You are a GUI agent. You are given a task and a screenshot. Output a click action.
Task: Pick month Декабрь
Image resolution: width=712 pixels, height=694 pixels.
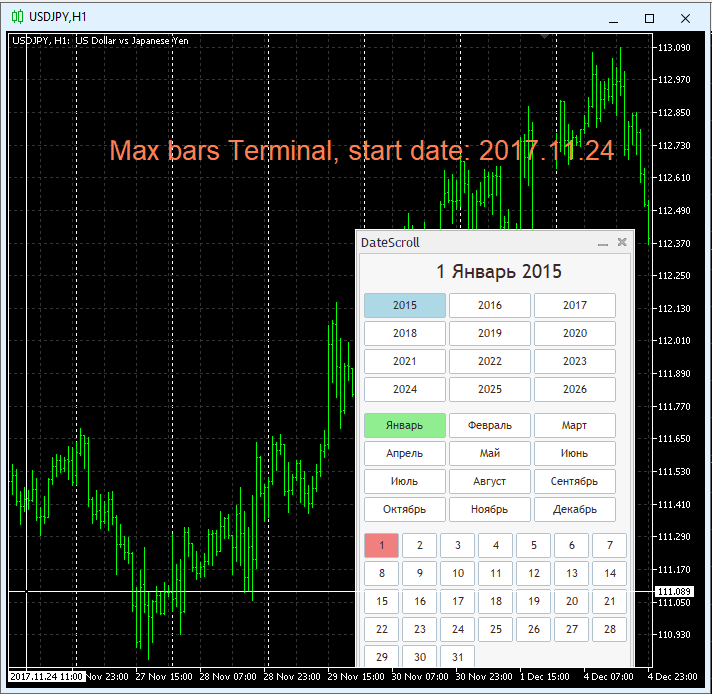point(575,510)
